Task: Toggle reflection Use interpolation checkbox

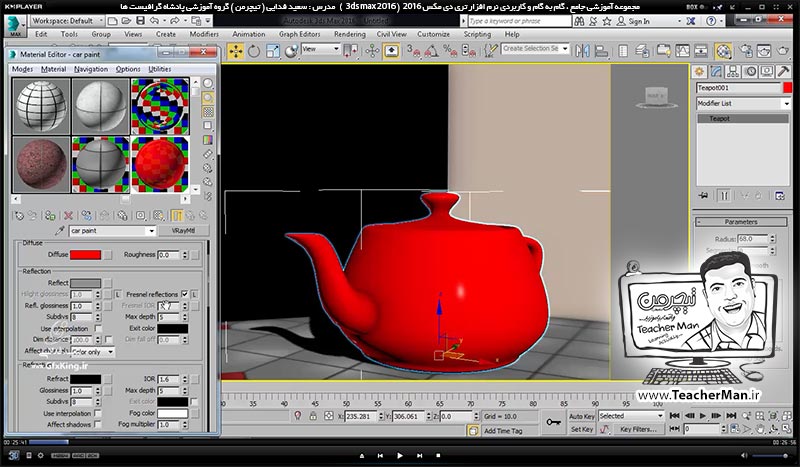Action: pyautogui.click(x=98, y=329)
